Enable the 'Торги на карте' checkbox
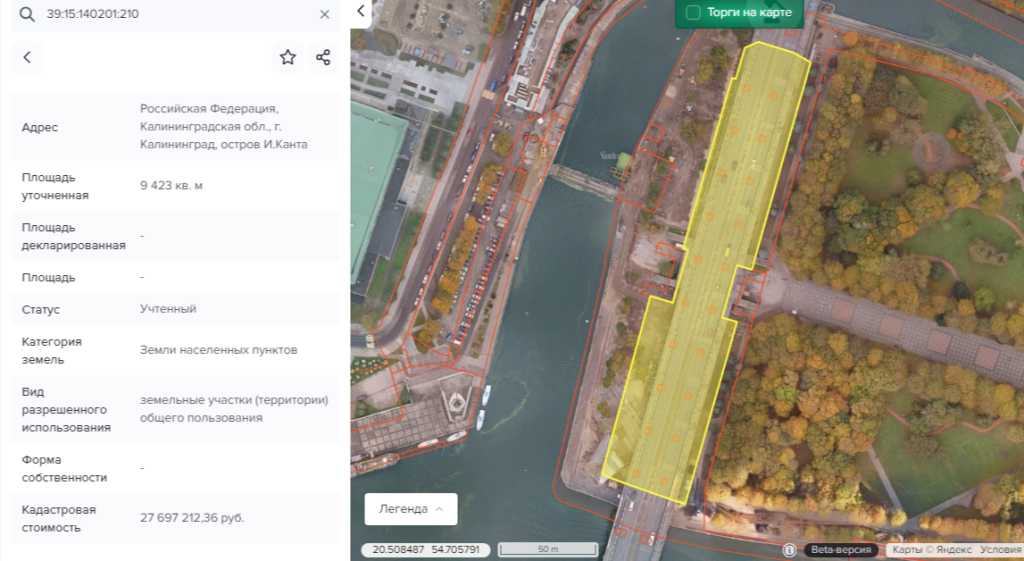Screen dimensions: 1024x561 click(693, 12)
